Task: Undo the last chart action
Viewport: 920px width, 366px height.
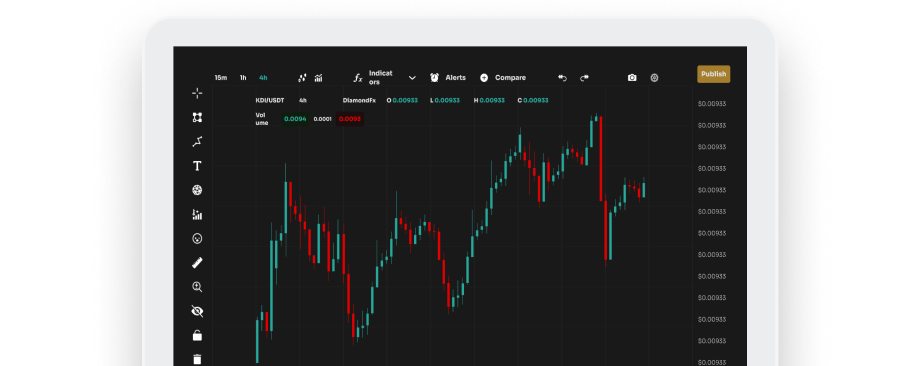Action: (562, 77)
